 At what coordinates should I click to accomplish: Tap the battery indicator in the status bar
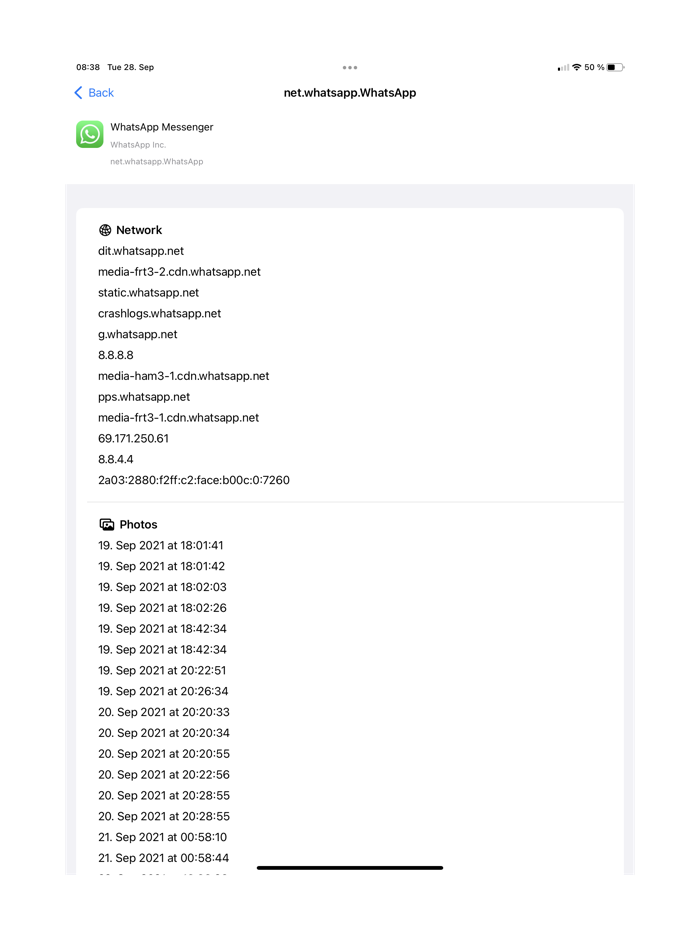[x=617, y=67]
